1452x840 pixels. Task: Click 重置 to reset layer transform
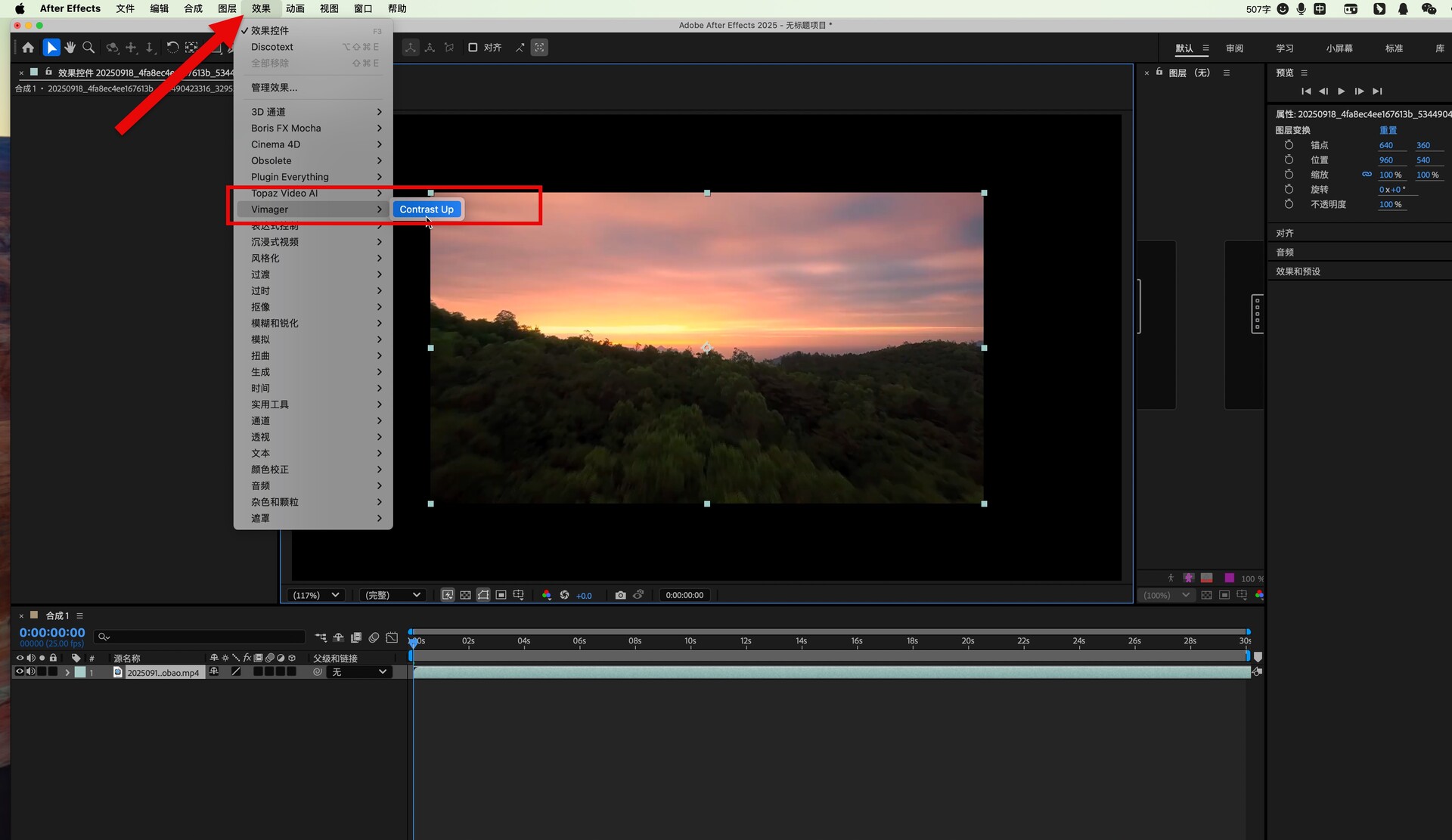pos(1388,130)
